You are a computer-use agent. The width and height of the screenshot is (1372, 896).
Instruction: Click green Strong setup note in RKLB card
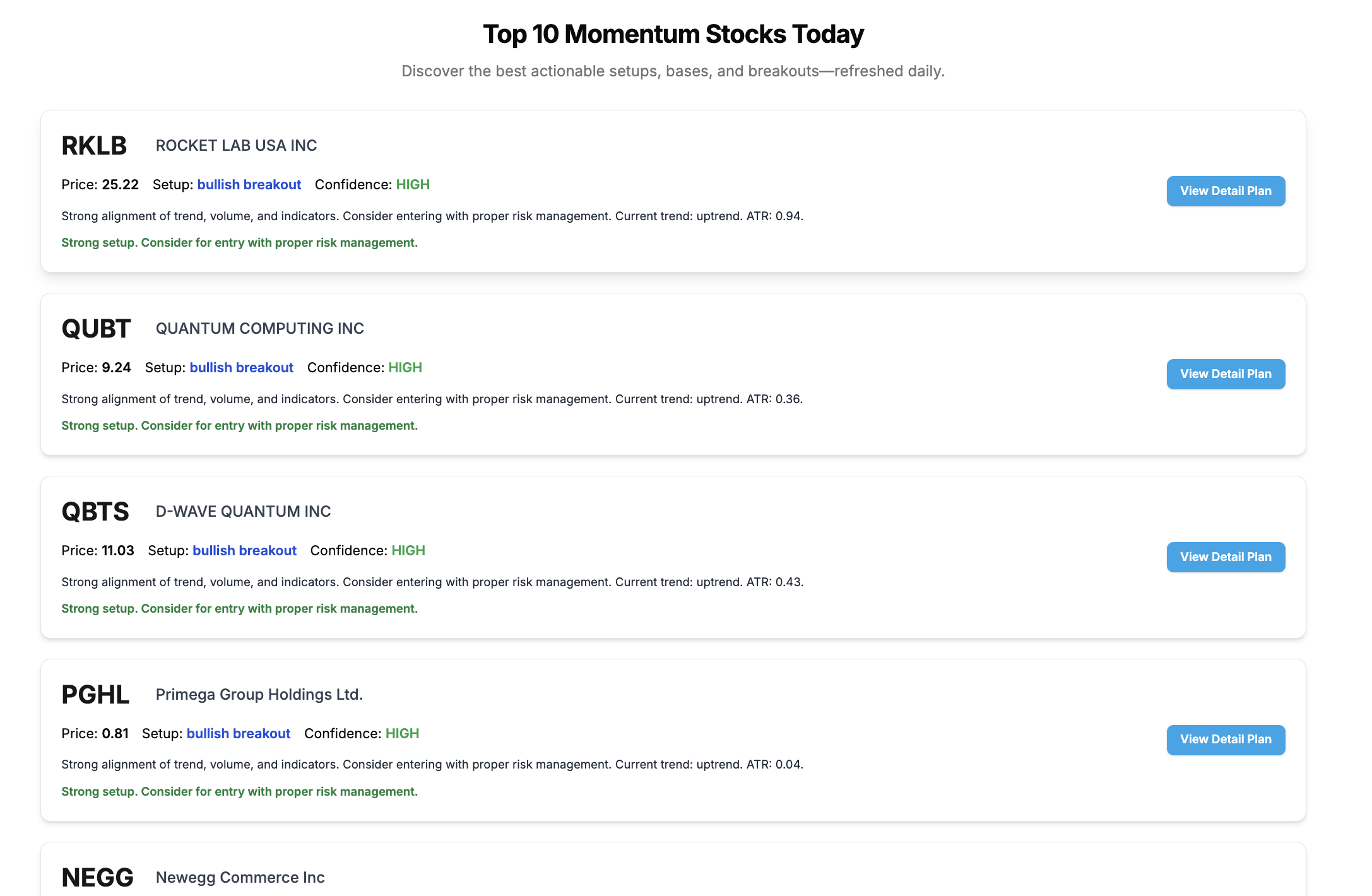pyautogui.click(x=240, y=243)
